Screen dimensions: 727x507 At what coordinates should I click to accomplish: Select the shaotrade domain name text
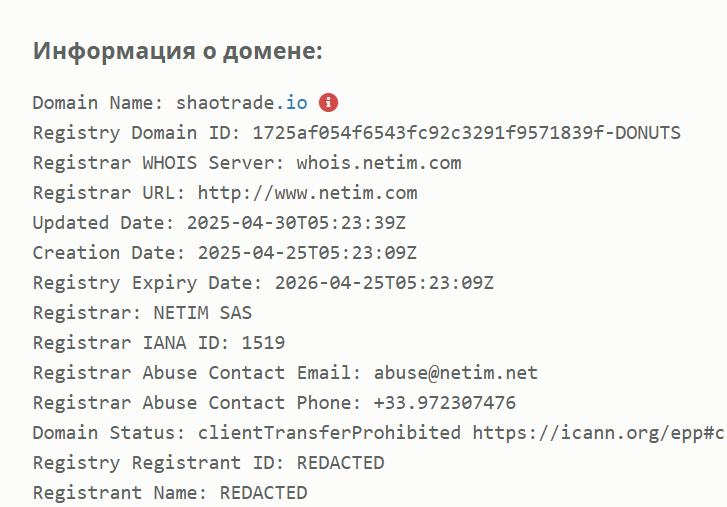click(x=225, y=102)
